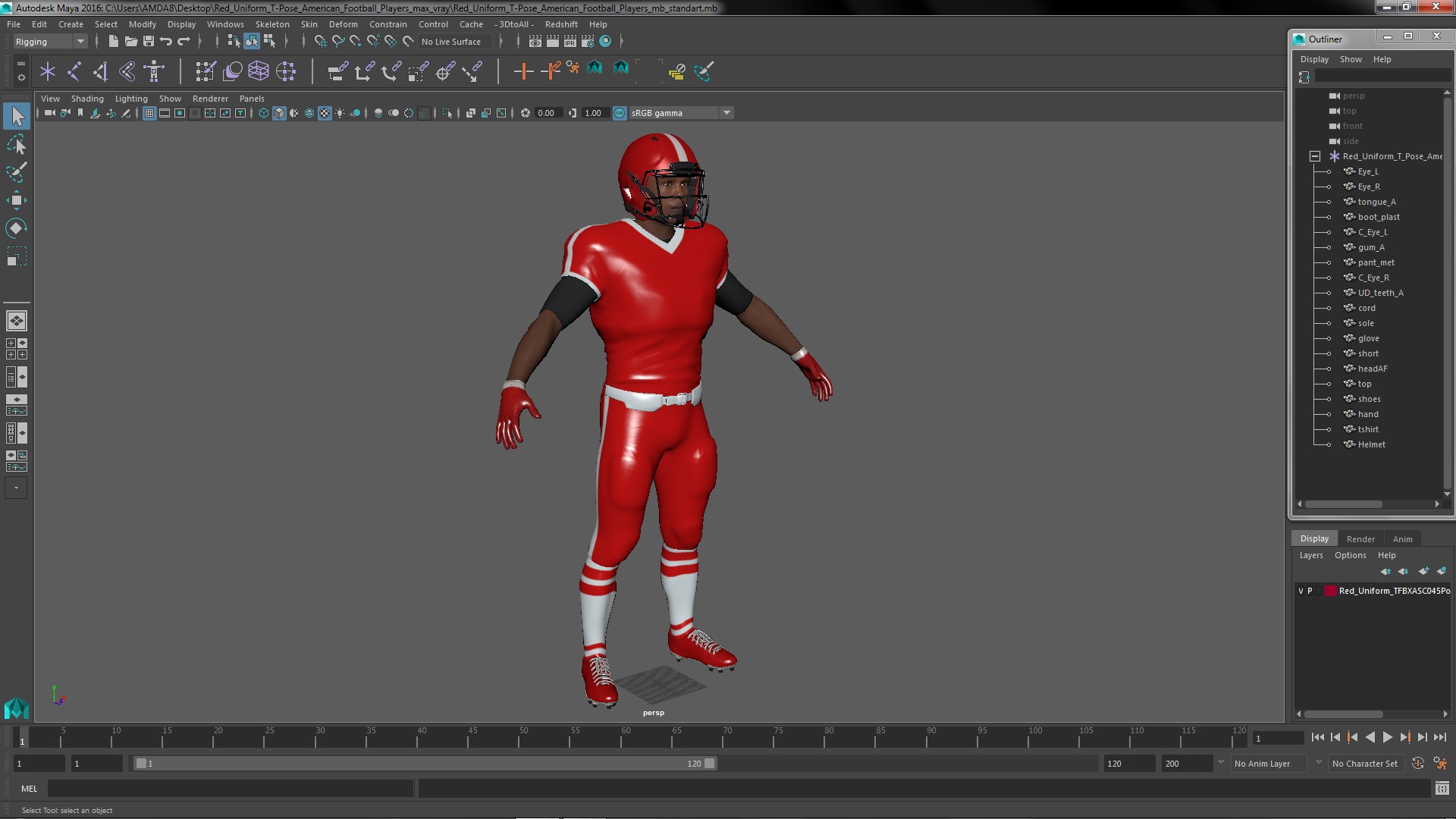Open Render Settings clapboard icon
This screenshot has width=1456, height=819.
pos(587,41)
